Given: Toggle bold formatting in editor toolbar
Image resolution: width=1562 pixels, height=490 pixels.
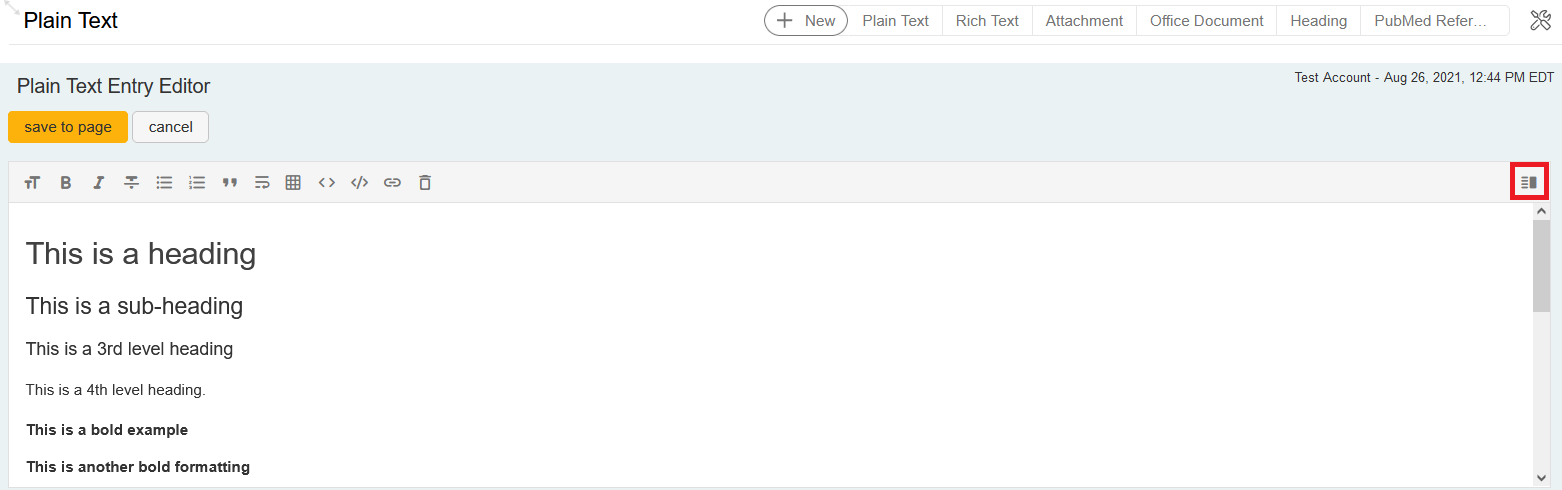Looking at the screenshot, I should (x=66, y=183).
